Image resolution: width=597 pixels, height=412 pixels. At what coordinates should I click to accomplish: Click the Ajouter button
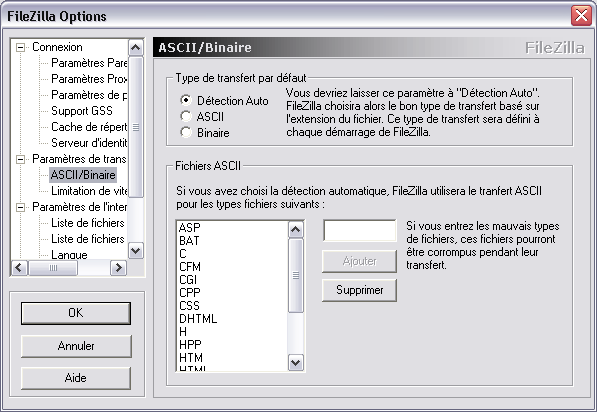pyautogui.click(x=359, y=261)
